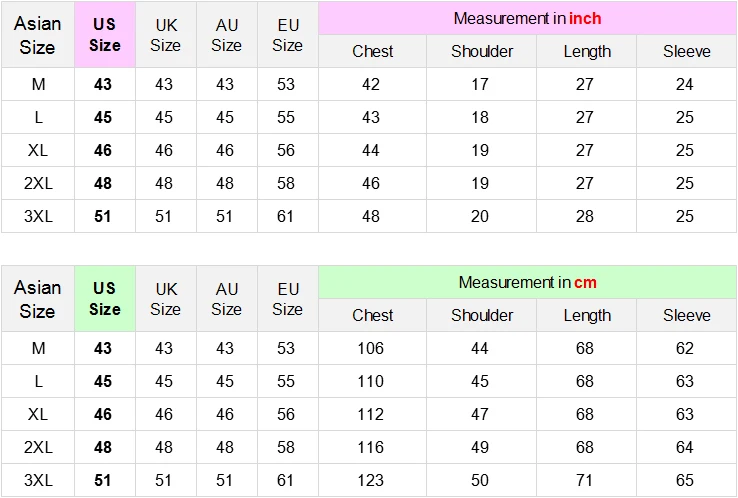The height and width of the screenshot is (498, 738).
Task: Click the pink US Size header cell
Action: pos(105,34)
